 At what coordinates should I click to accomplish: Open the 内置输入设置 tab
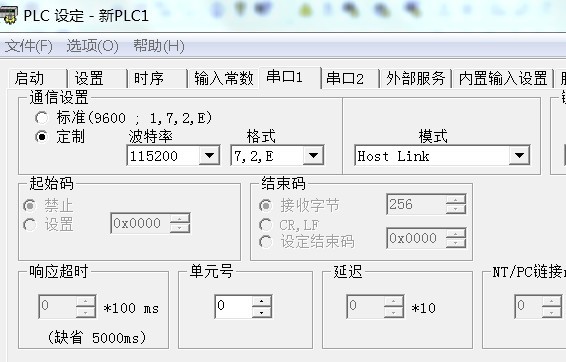click(x=503, y=78)
